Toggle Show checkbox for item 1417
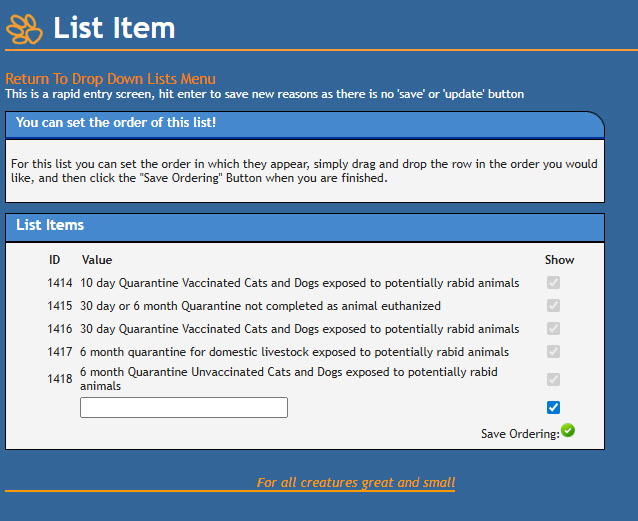Screen dimensions: 638x521 553,352
